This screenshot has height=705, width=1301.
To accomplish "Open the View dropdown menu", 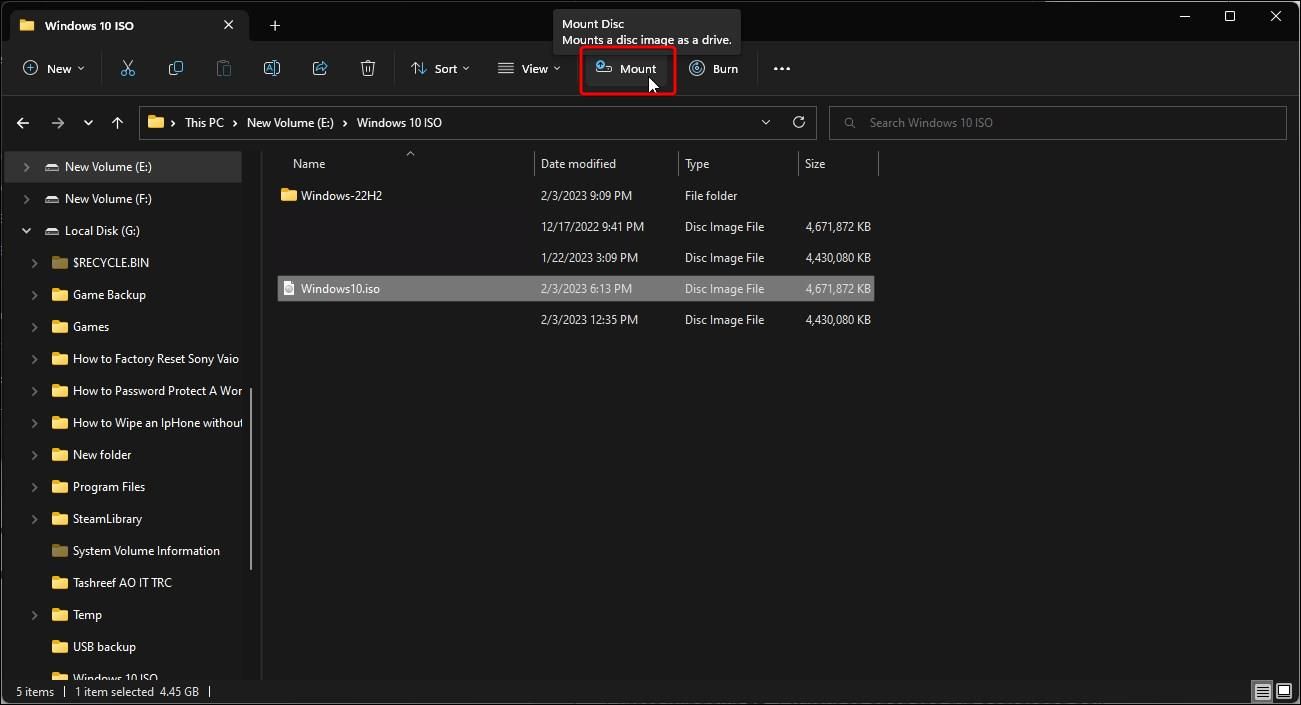I will (x=529, y=69).
